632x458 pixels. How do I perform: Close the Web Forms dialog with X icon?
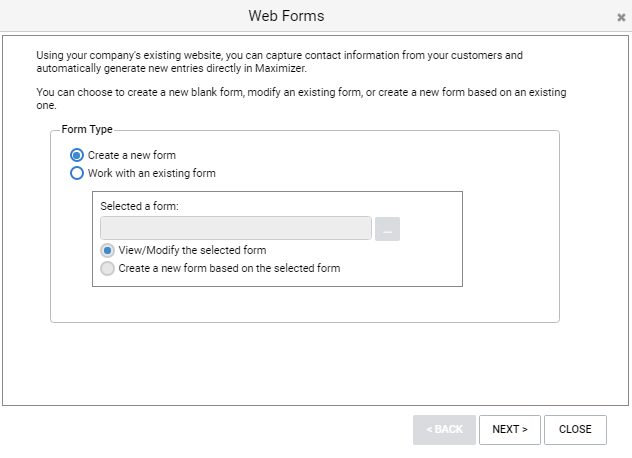point(621,17)
